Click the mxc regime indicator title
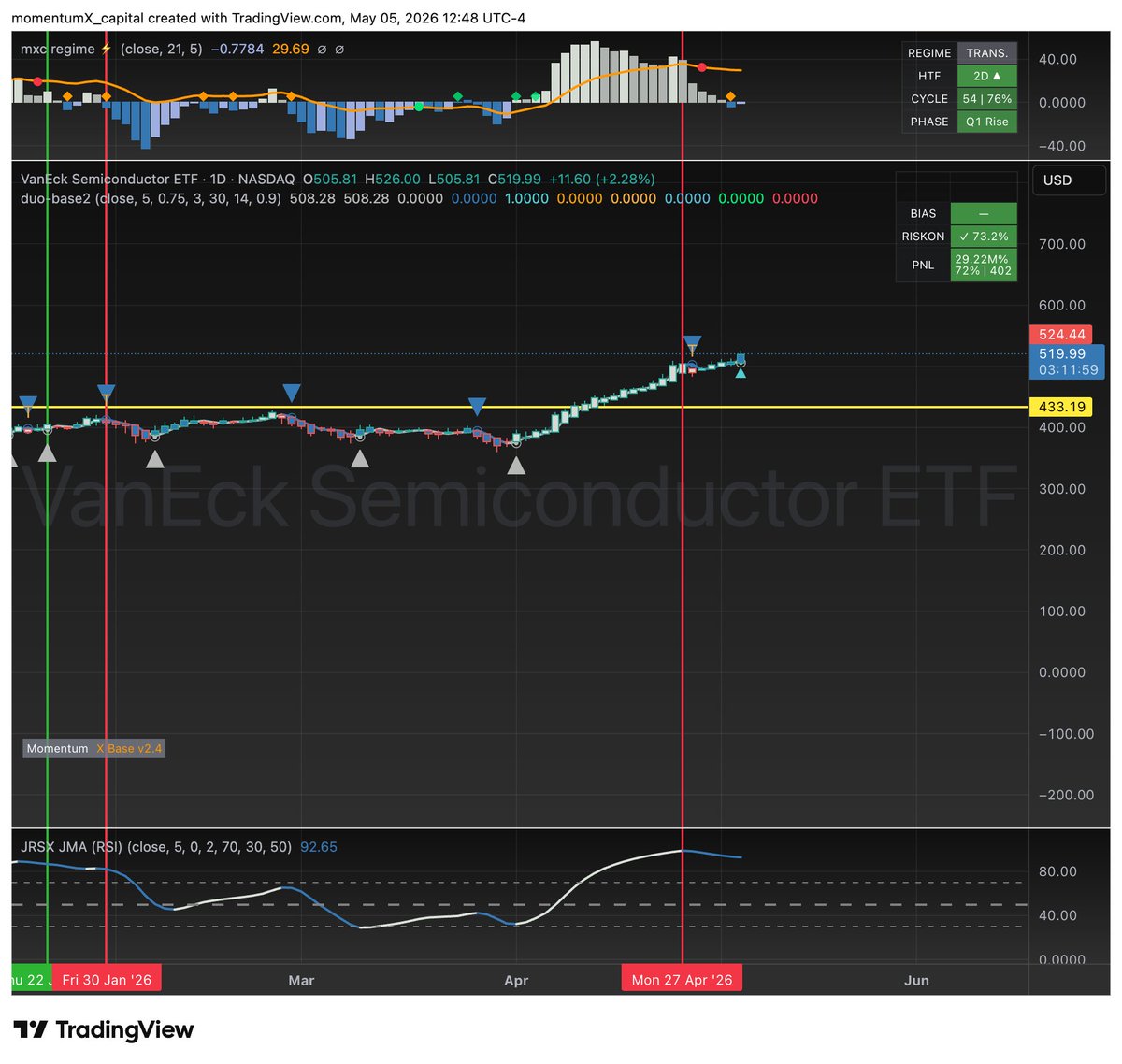This screenshot has width=1122, height=1064. 58,49
